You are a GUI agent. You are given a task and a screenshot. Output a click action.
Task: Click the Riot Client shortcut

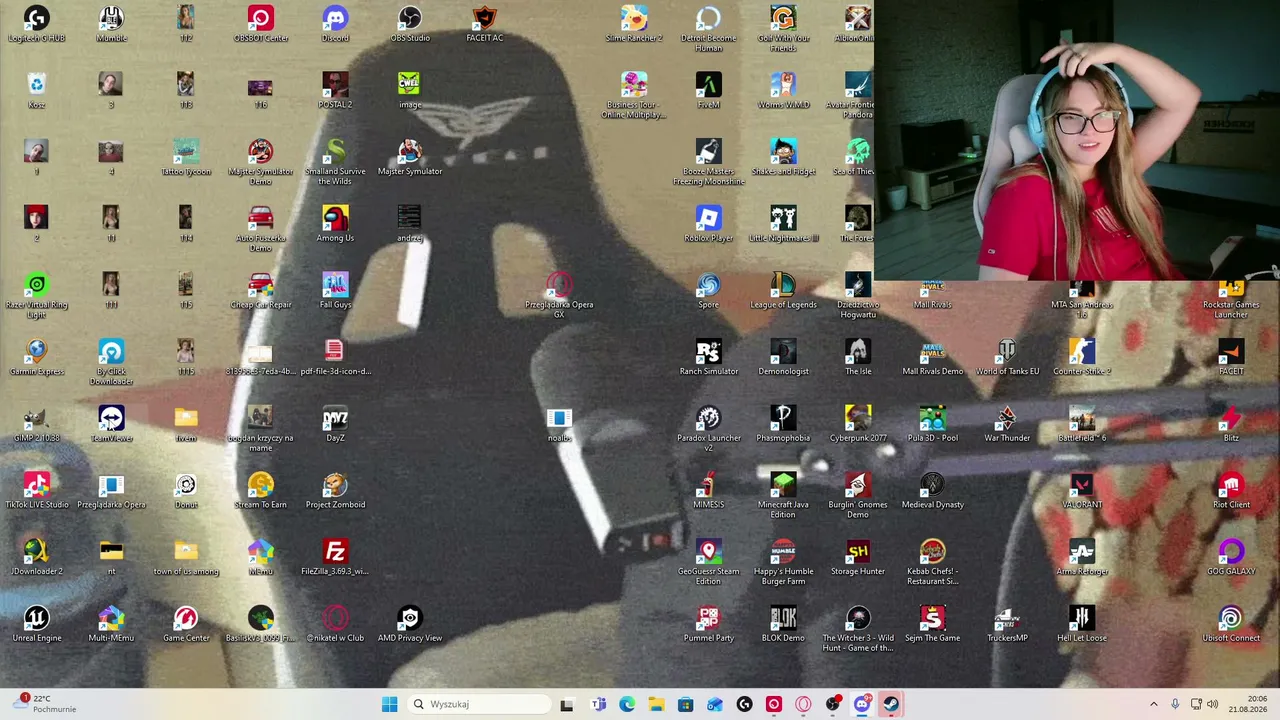tap(1231, 491)
